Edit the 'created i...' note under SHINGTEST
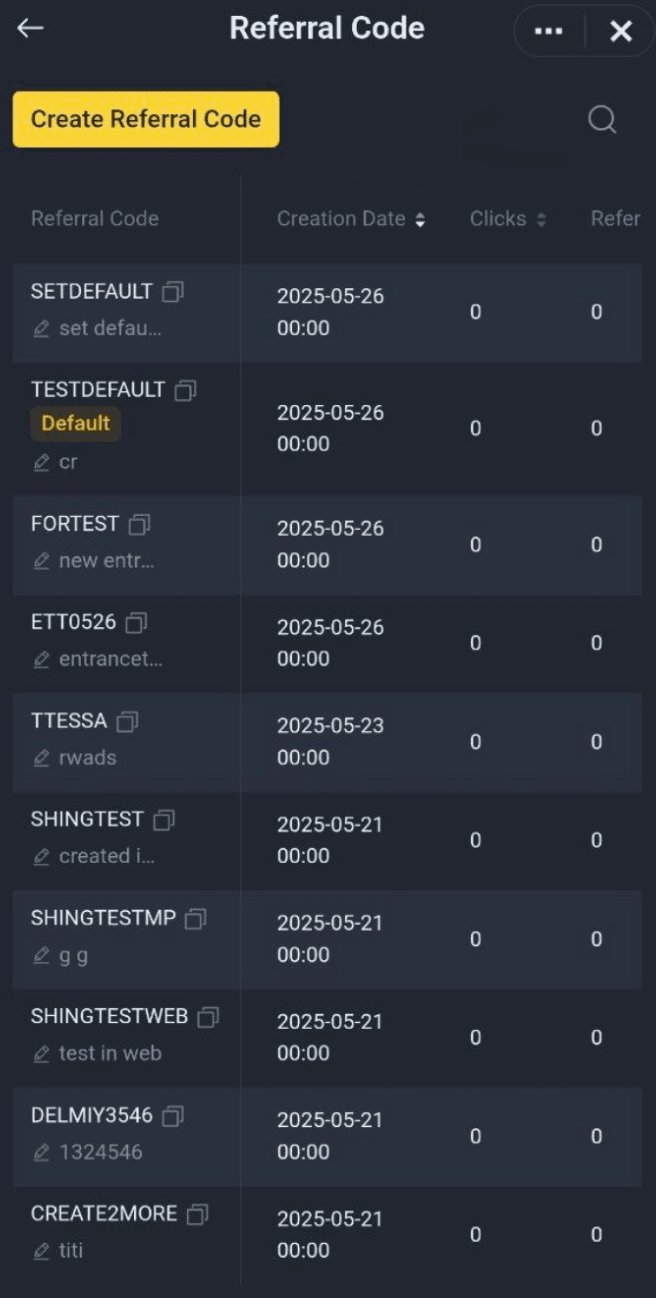656x1298 pixels. [x=41, y=857]
